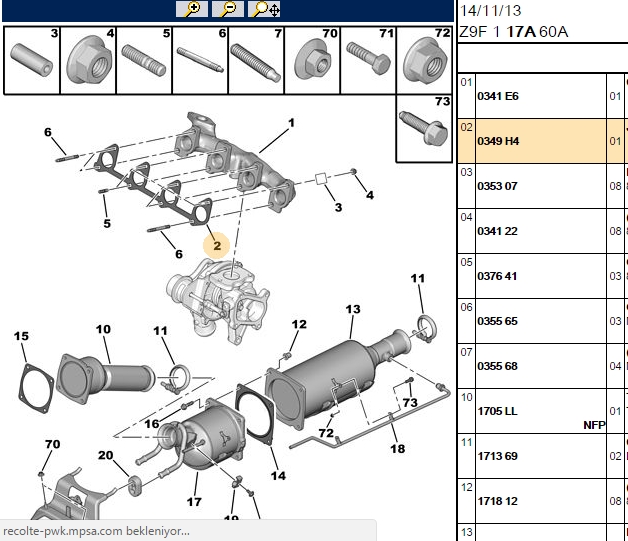Click the Z9F 1 17A 60A code
628x541 pixels.
[513, 32]
